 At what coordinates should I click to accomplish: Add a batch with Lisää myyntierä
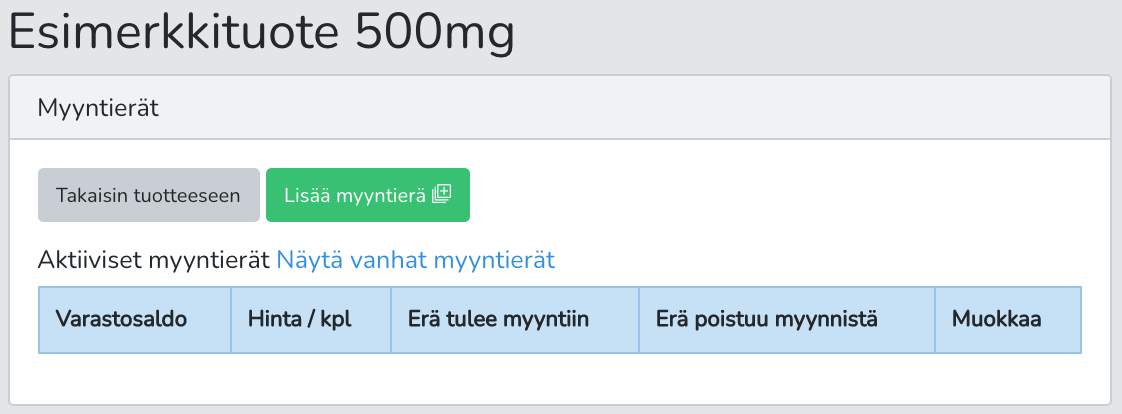pyautogui.click(x=368, y=195)
